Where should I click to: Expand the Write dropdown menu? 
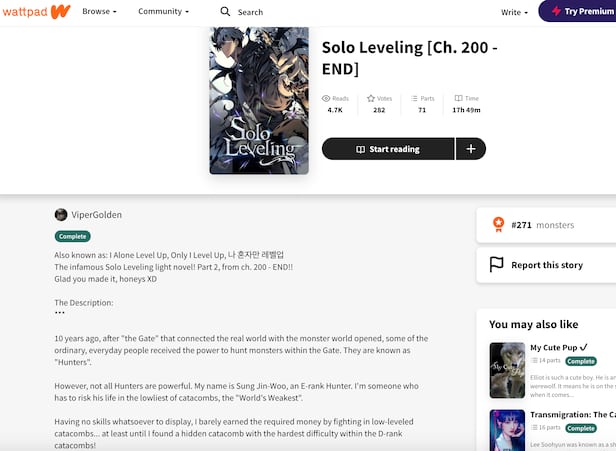pos(514,12)
